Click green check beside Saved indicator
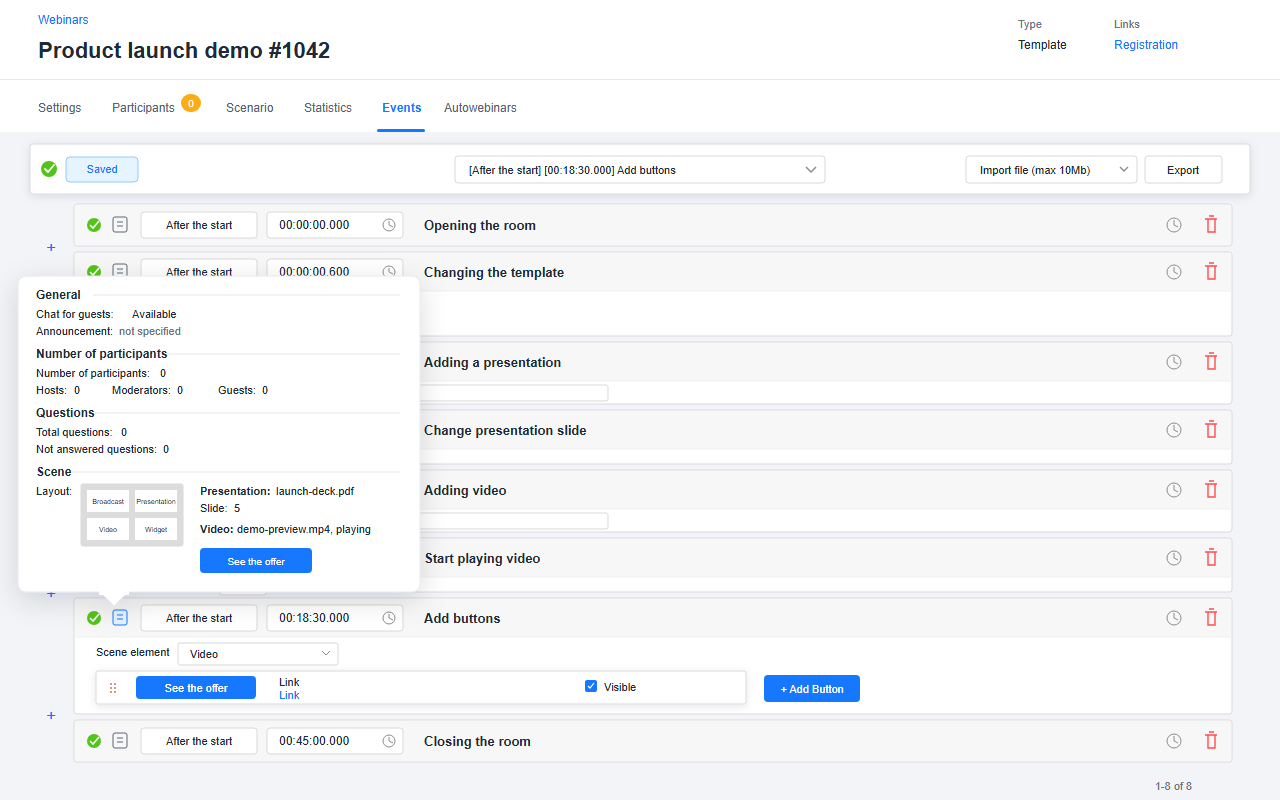 point(49,169)
